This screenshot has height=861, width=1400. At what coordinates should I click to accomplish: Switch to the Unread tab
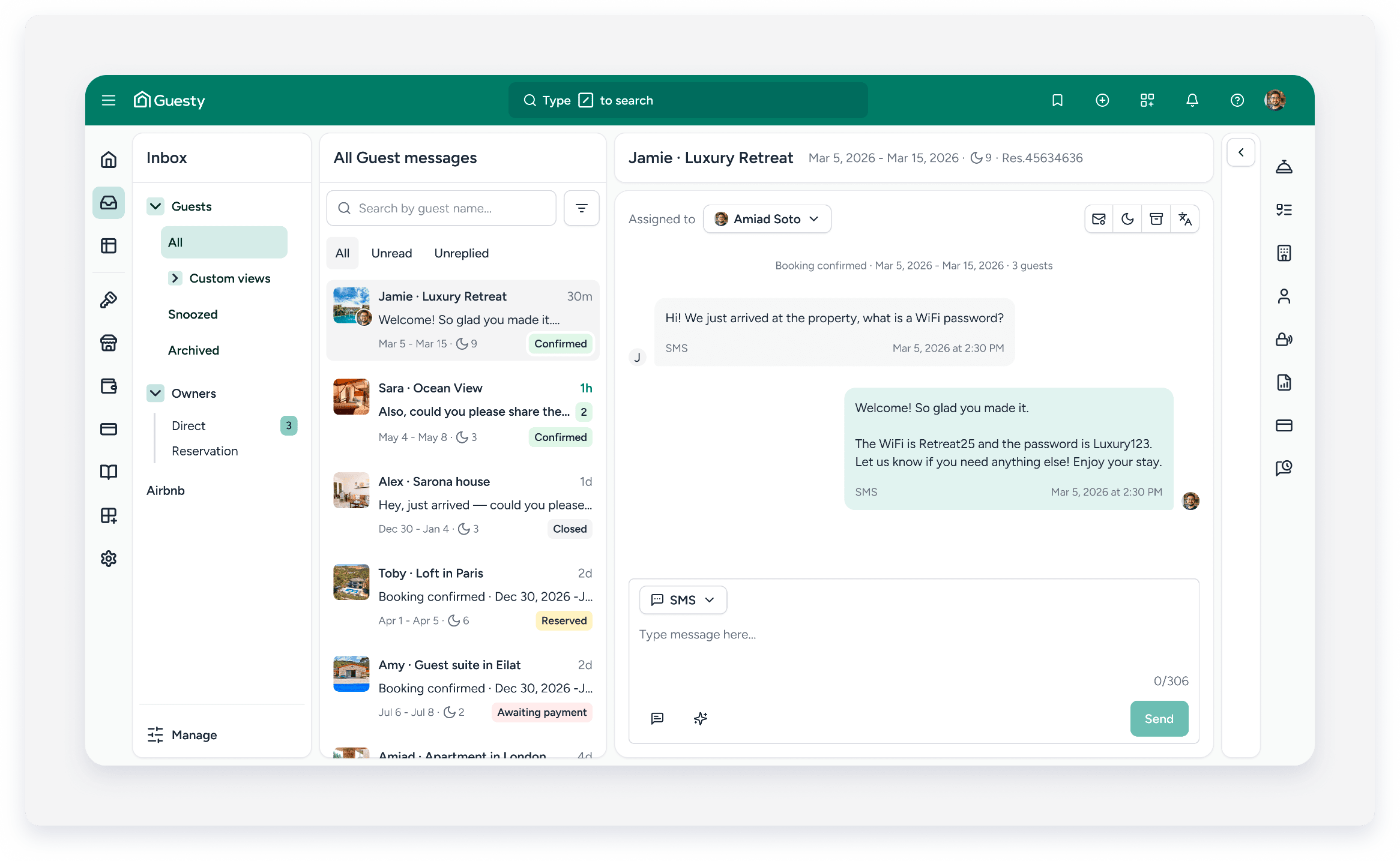pyautogui.click(x=391, y=253)
